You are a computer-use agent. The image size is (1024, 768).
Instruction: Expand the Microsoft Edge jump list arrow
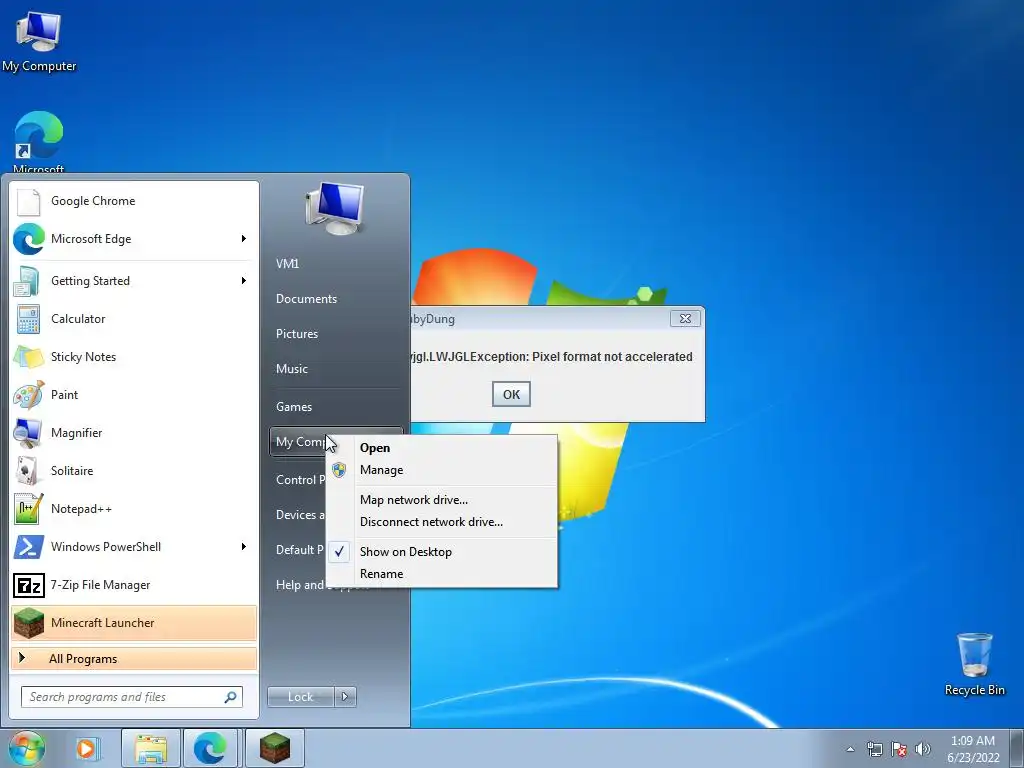coord(244,239)
